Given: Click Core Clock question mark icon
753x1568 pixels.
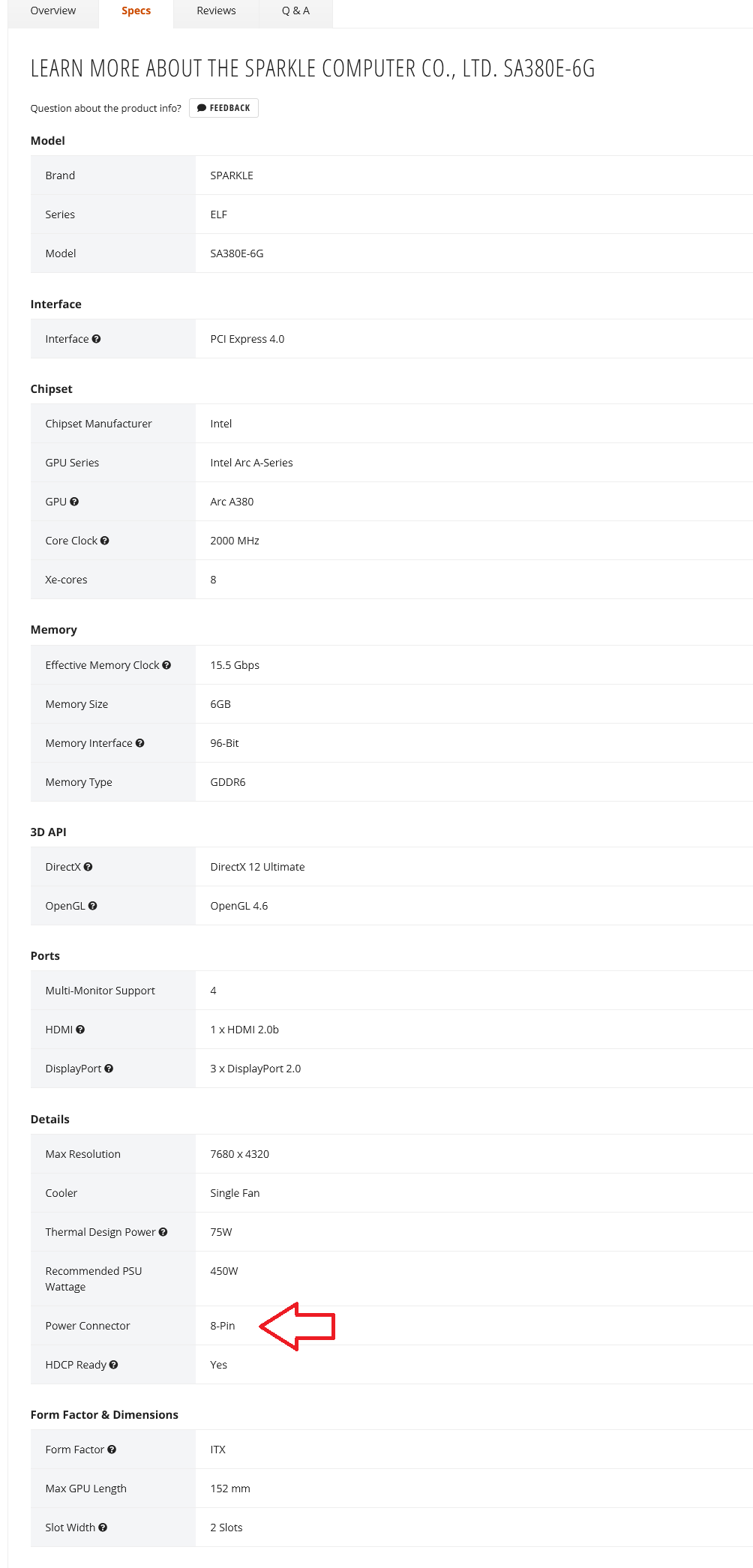Looking at the screenshot, I should pyautogui.click(x=104, y=541).
